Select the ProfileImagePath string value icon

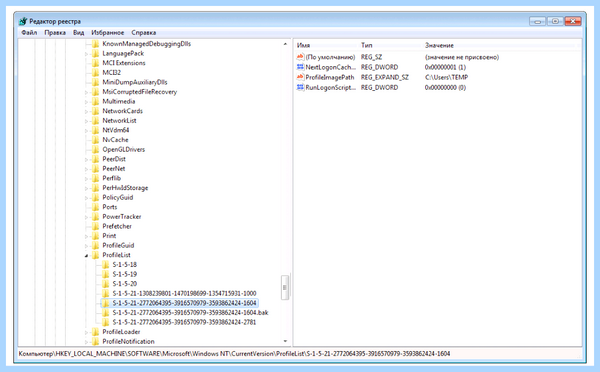click(300, 77)
